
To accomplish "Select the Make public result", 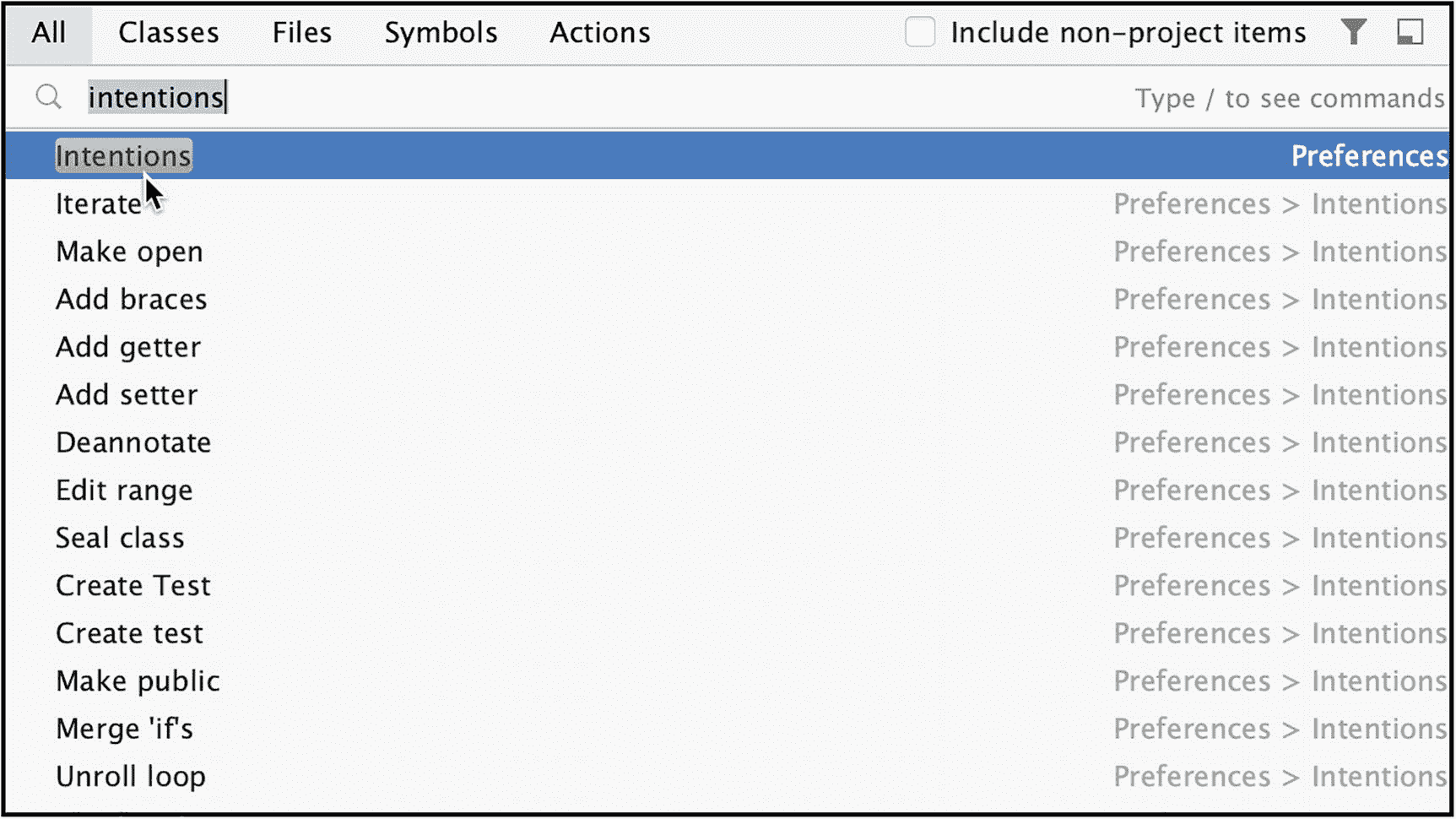I will [728, 681].
